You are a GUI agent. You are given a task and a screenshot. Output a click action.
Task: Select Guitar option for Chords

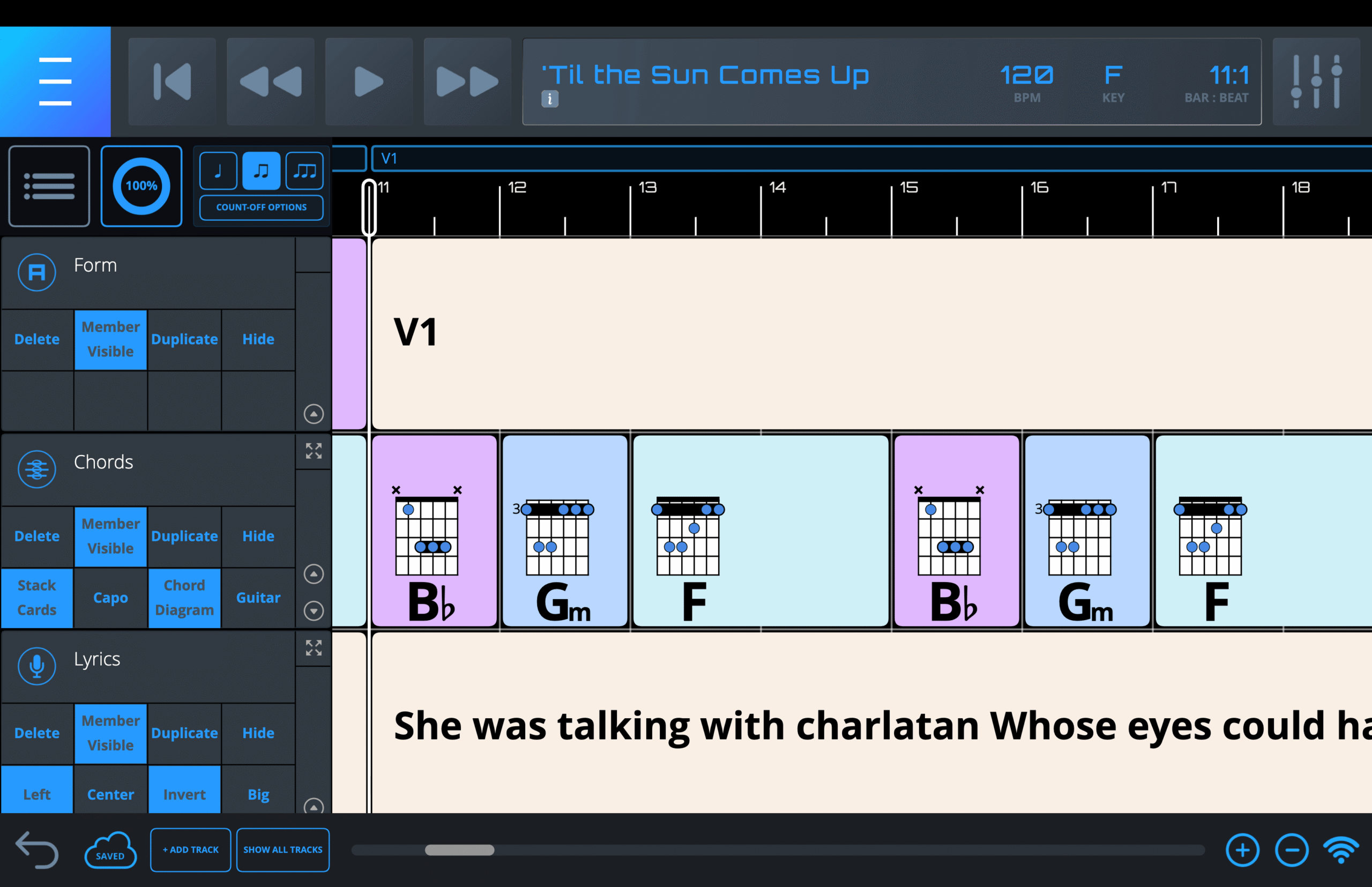[258, 598]
